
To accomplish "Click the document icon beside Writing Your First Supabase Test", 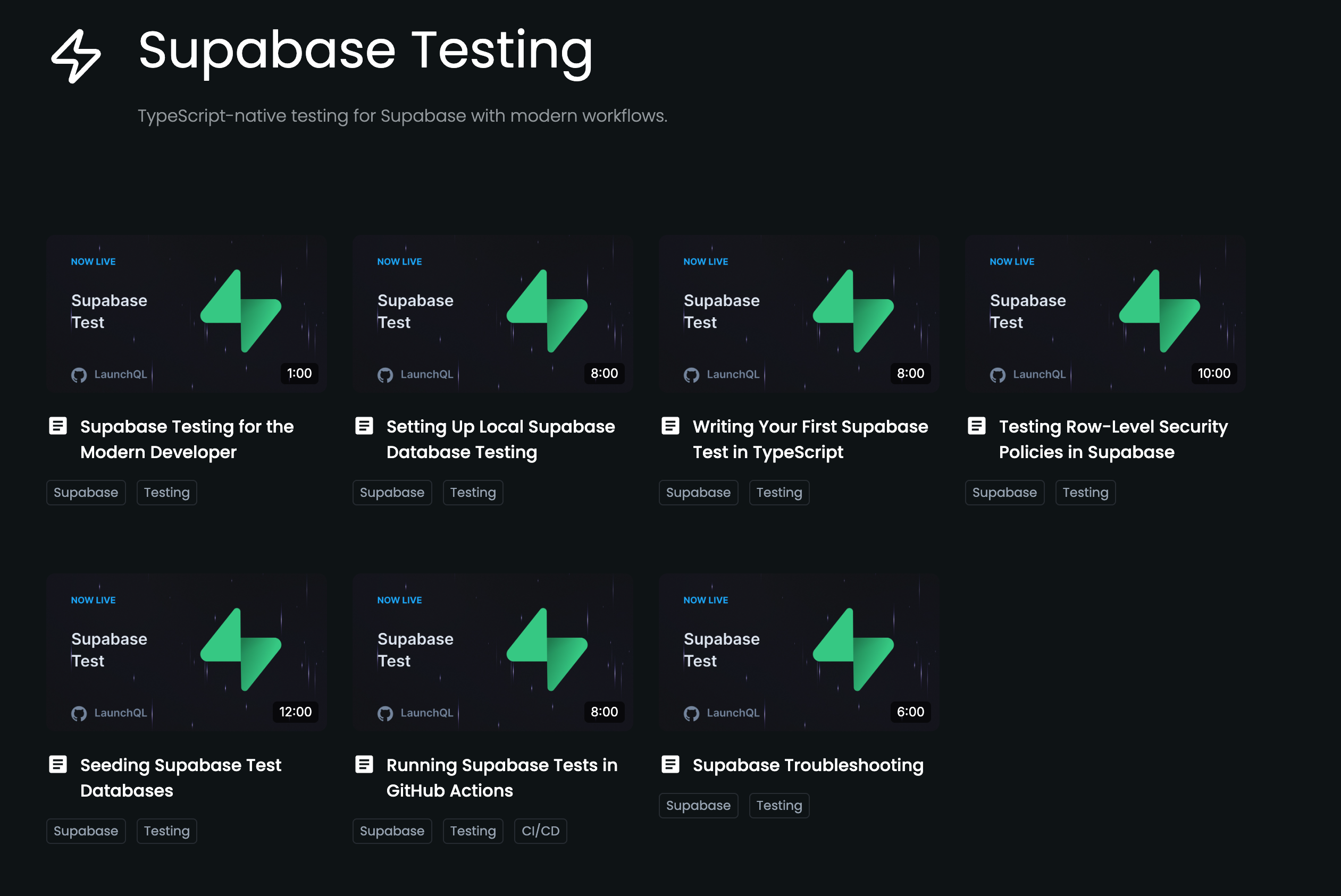I will [671, 426].
